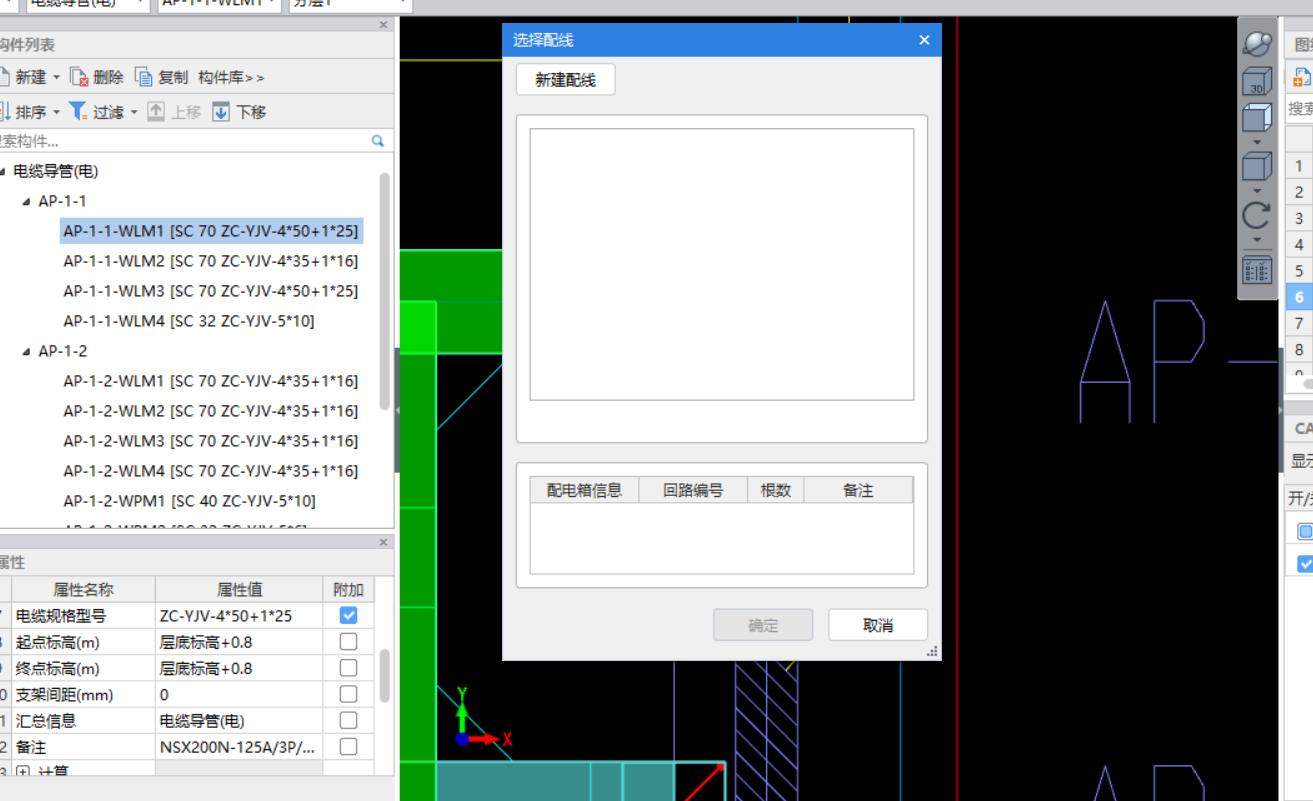
Task: Check 附加 box for 支架间距(mm) row
Action: [x=348, y=694]
